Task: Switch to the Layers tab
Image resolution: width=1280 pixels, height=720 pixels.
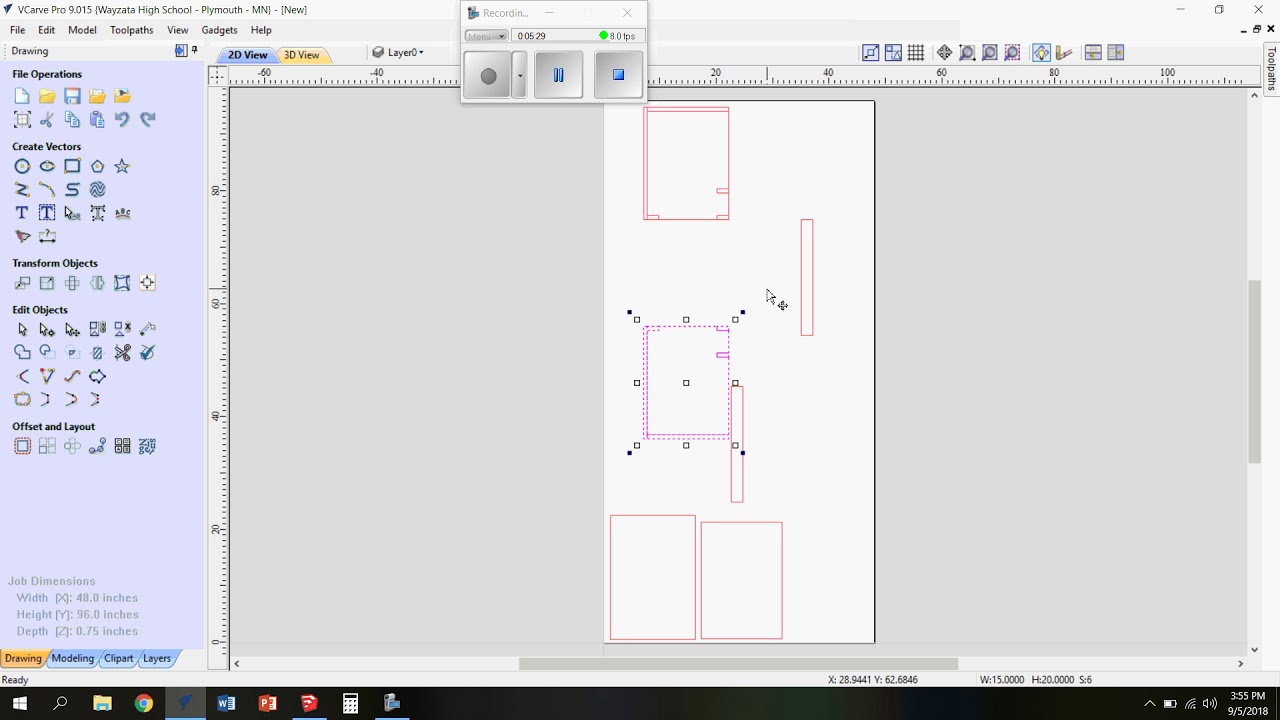Action: point(156,658)
